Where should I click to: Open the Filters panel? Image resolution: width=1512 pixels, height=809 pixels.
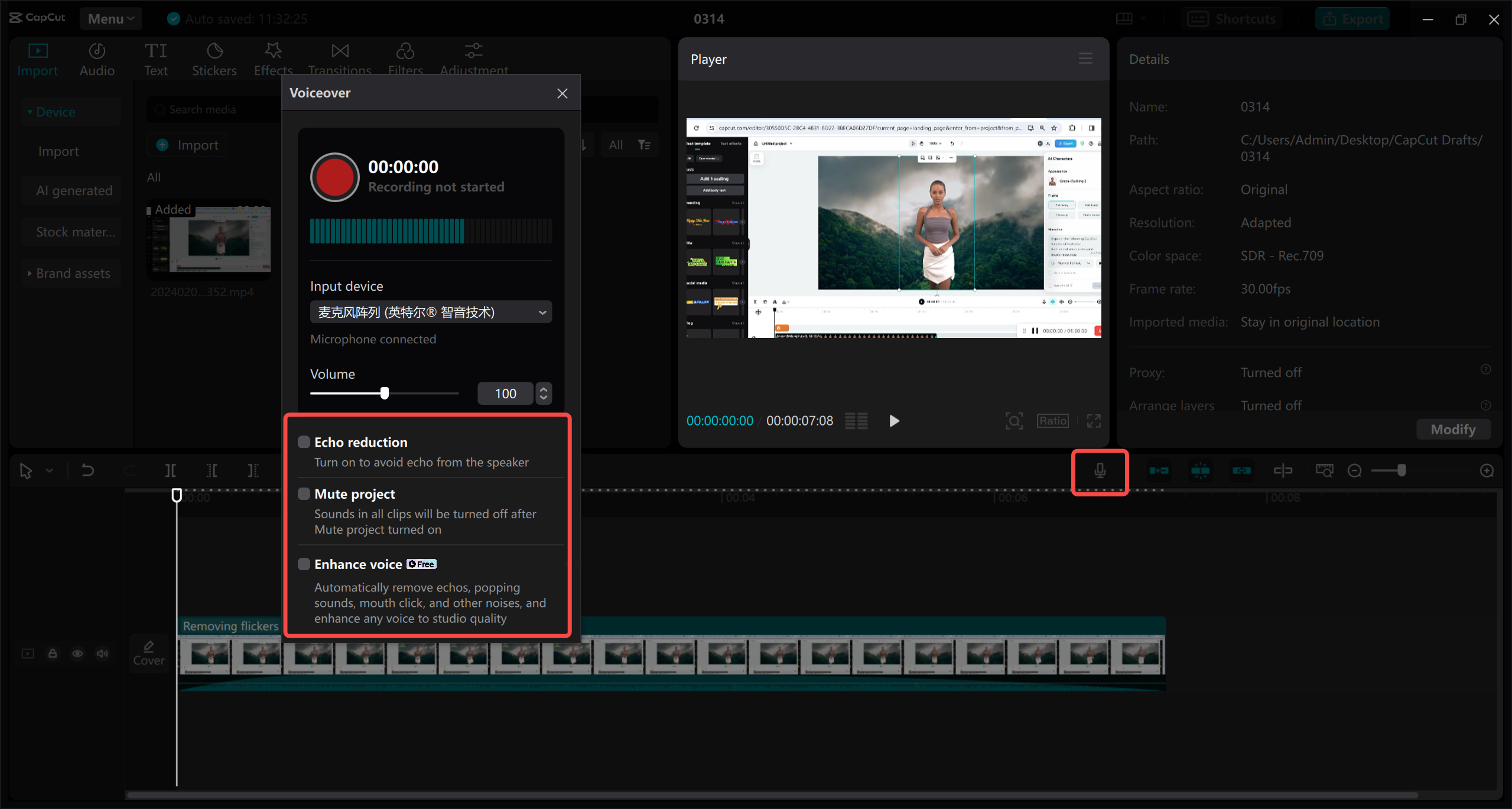click(405, 57)
